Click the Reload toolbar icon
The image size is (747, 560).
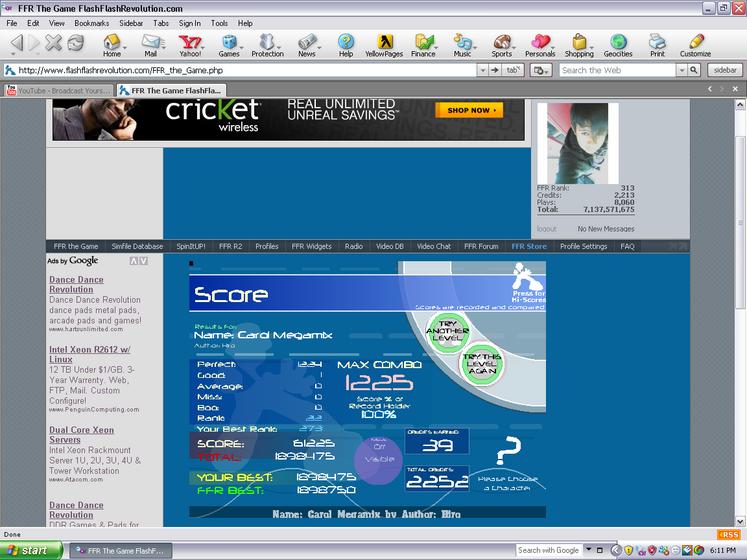tap(75, 43)
